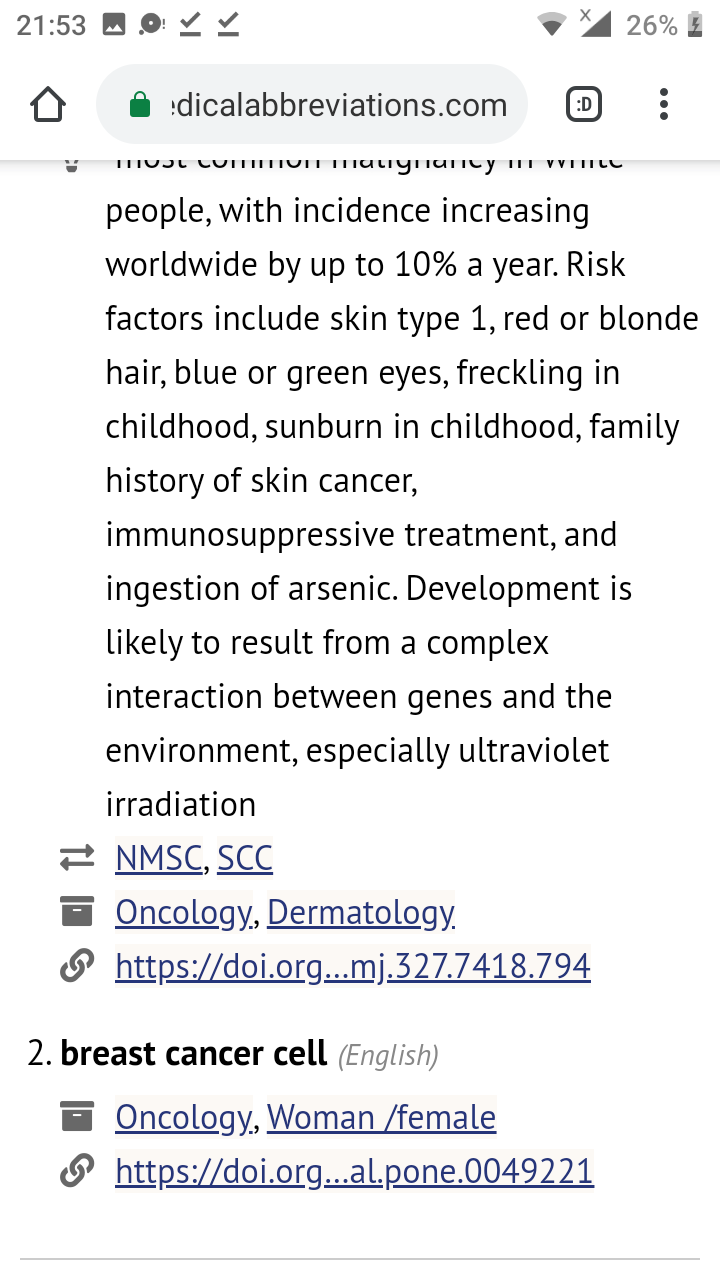The image size is (720, 1280).
Task: Open the SCC related abbreviation link
Action: [245, 858]
